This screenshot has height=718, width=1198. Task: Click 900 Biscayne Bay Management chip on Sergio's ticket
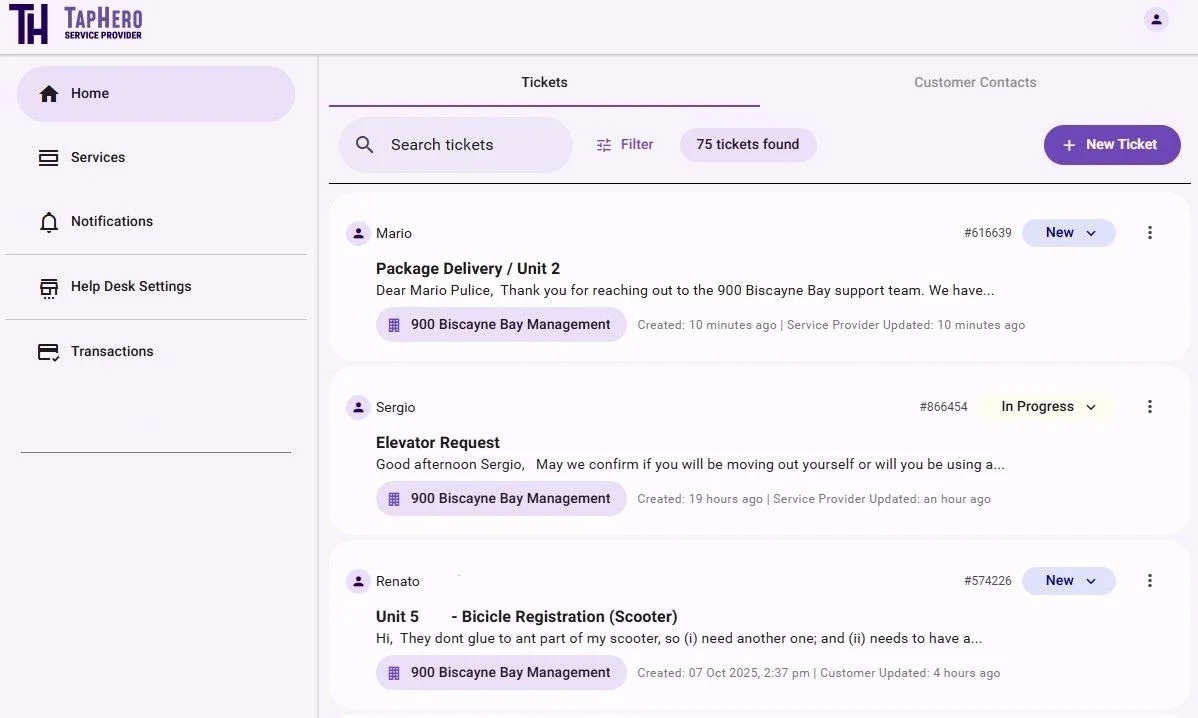pyautogui.click(x=501, y=499)
